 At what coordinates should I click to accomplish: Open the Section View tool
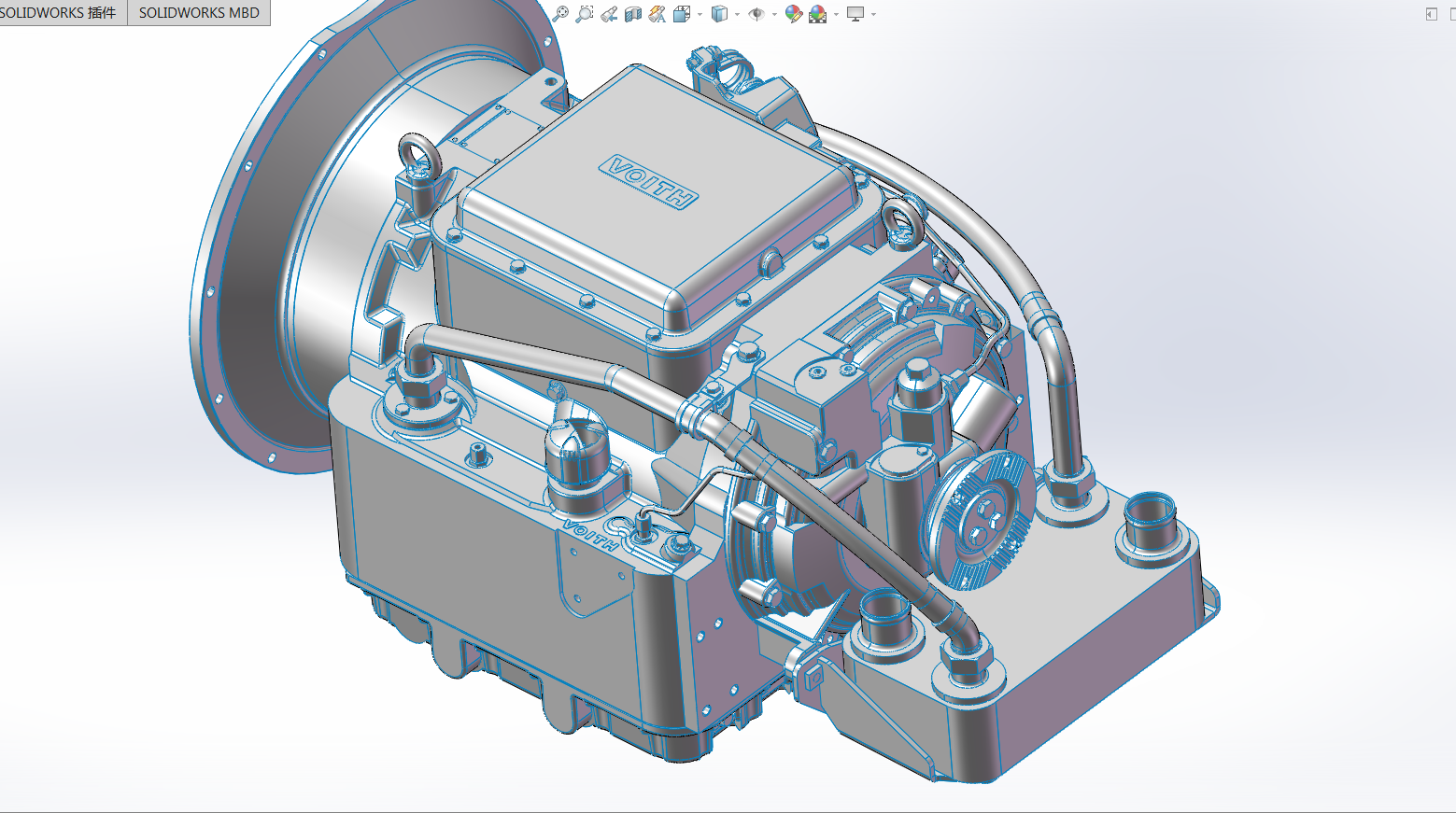point(633,14)
